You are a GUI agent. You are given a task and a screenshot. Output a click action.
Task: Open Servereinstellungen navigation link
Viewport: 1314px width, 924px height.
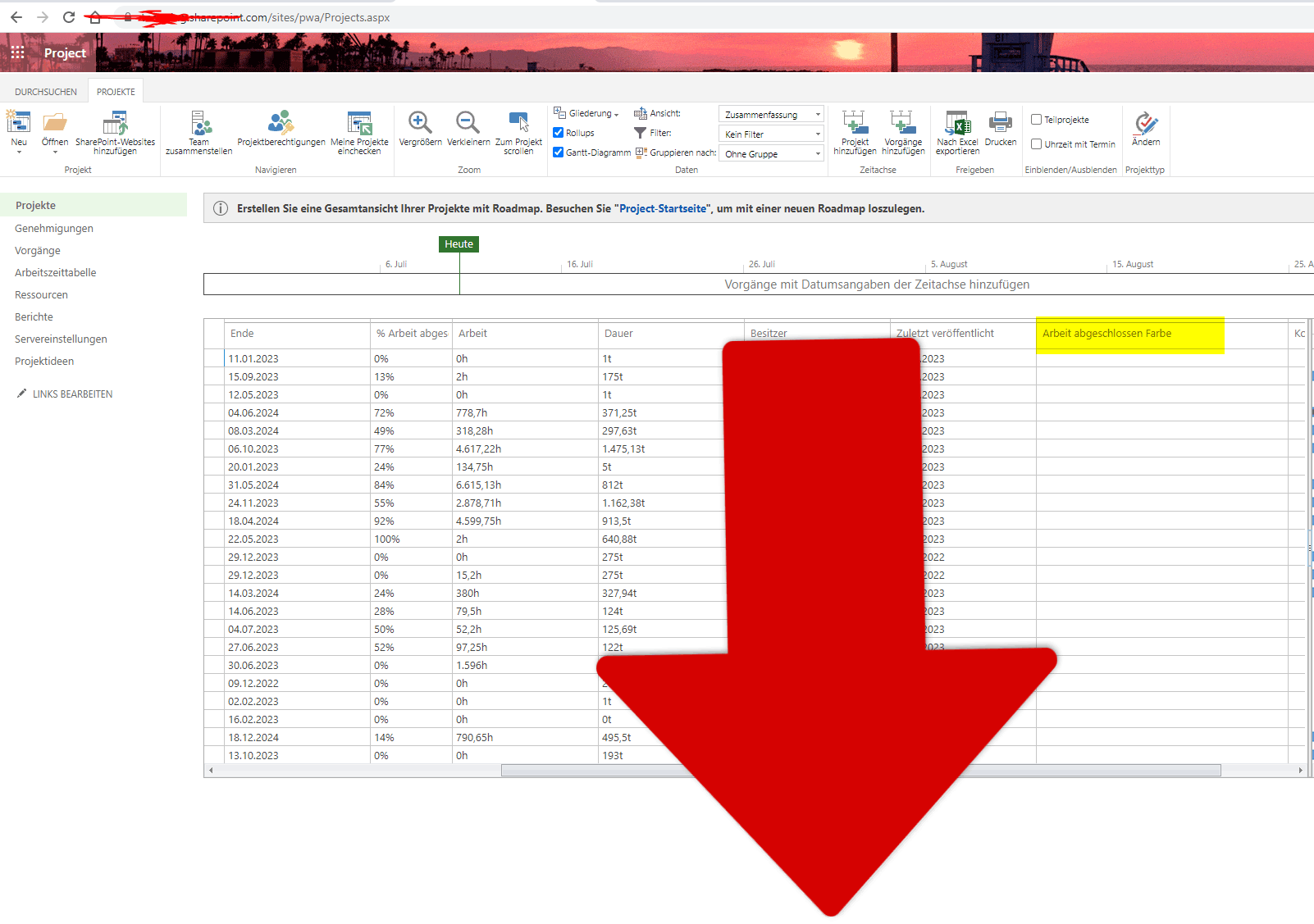(61, 339)
